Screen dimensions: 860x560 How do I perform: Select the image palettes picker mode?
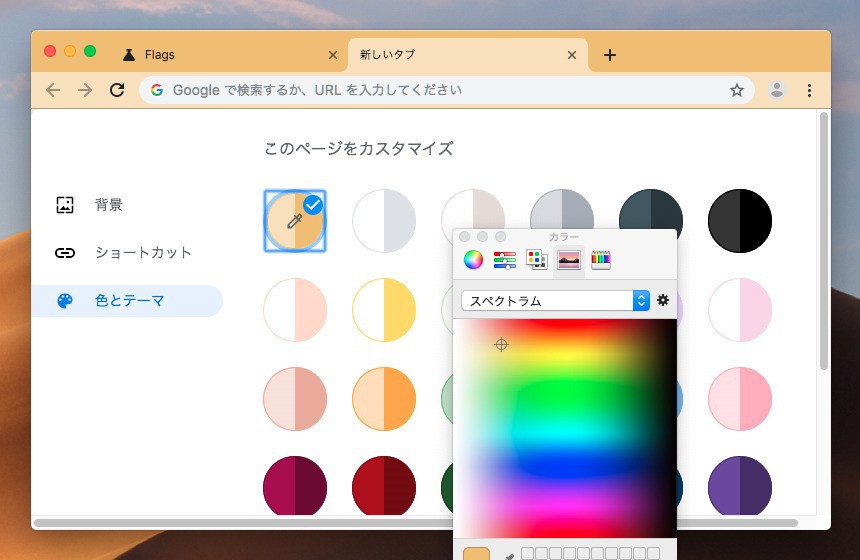click(x=569, y=260)
